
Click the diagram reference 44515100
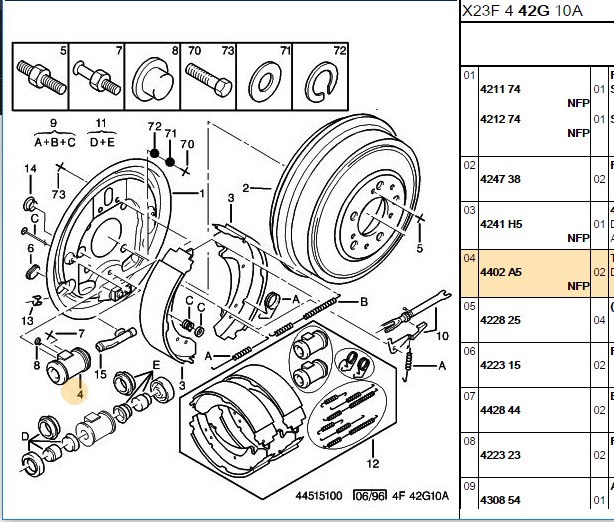[319, 496]
